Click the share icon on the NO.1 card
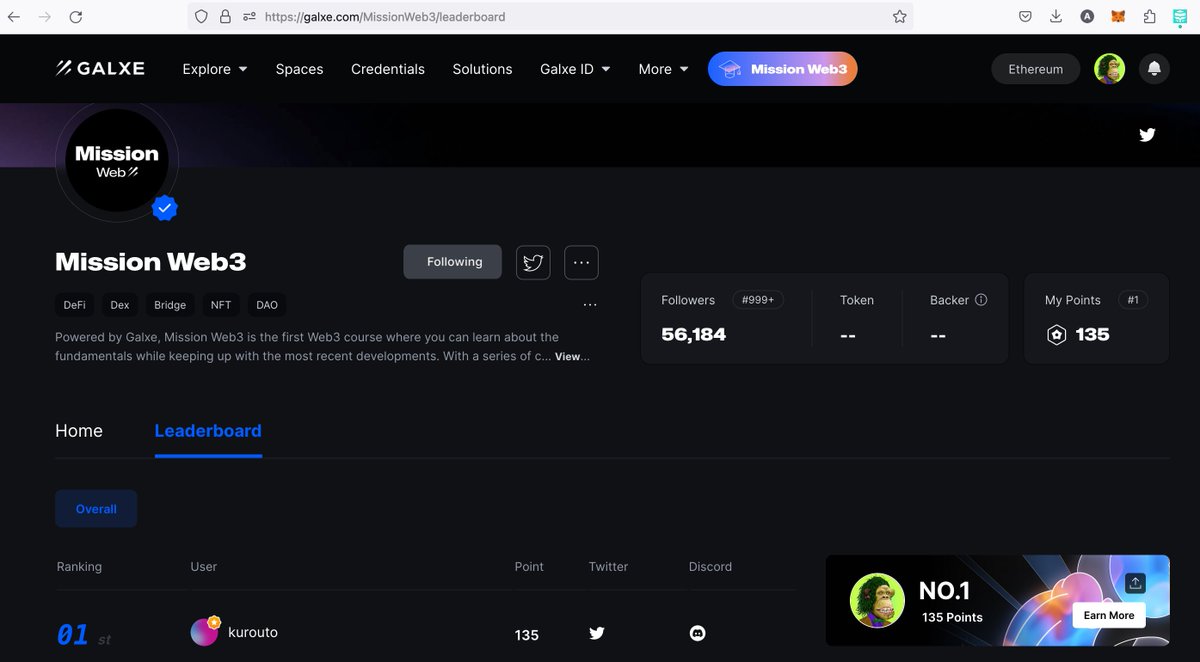This screenshot has height=662, width=1200. (x=1135, y=582)
